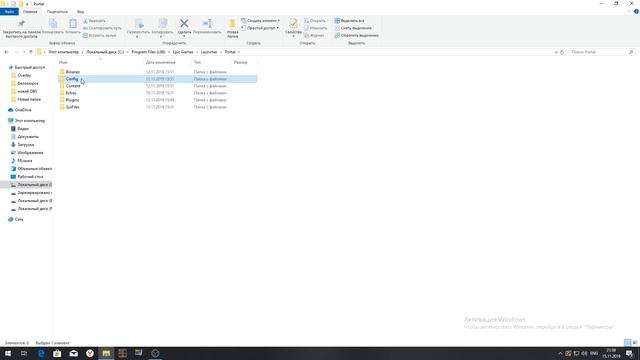Click Copy path in the clipboard group

click(x=102, y=28)
